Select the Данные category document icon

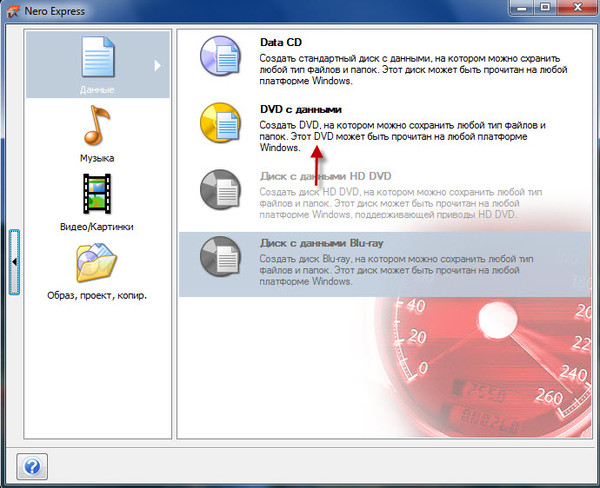coord(98,57)
